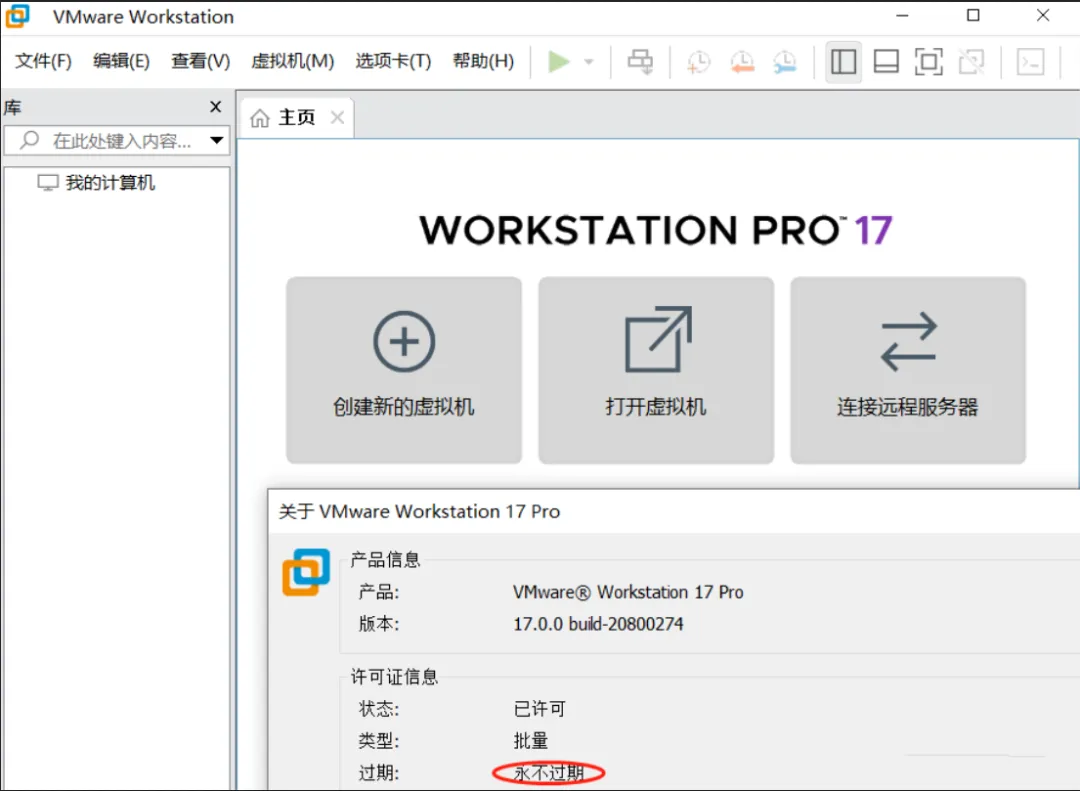Click the expiration value 永不过期
This screenshot has width=1080, height=791.
549,773
